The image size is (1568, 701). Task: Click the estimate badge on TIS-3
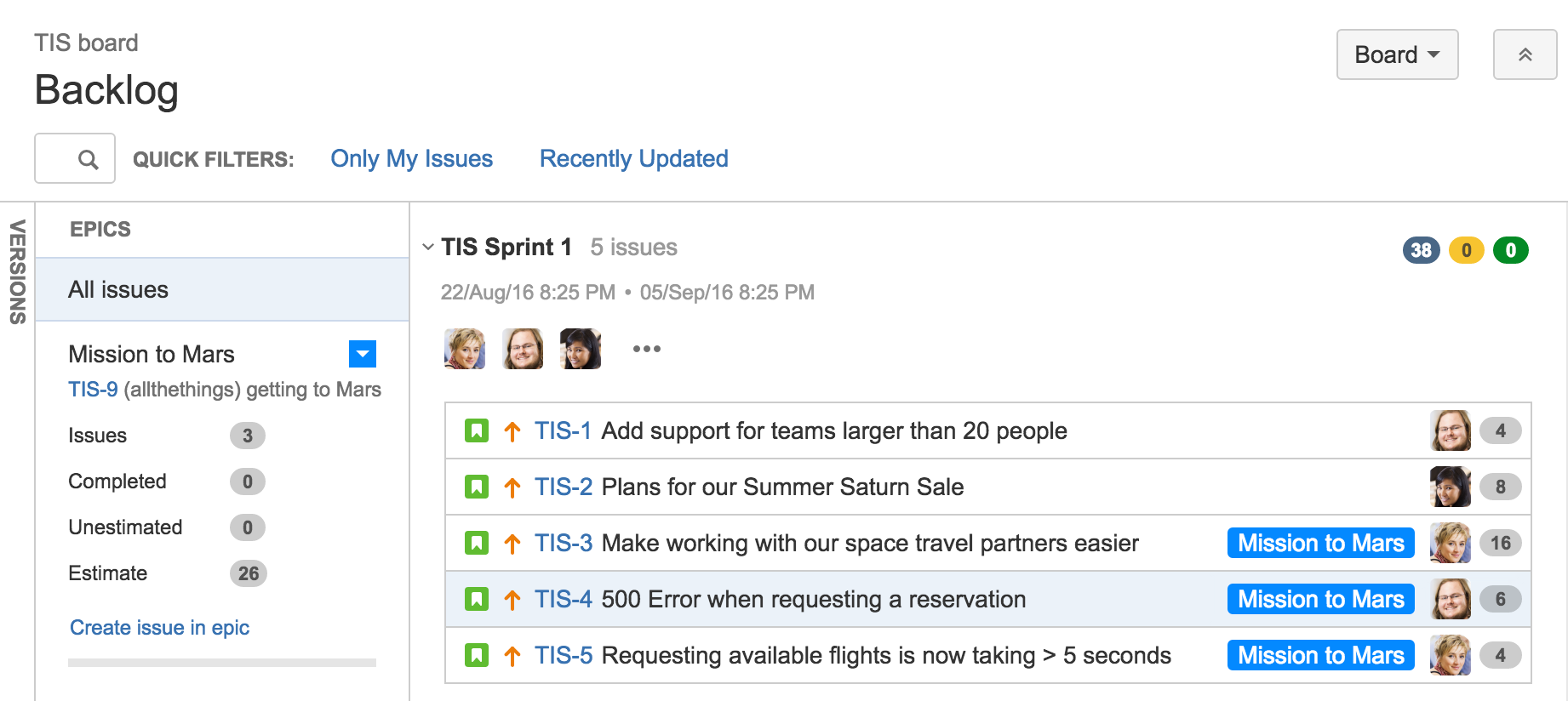[1501, 542]
